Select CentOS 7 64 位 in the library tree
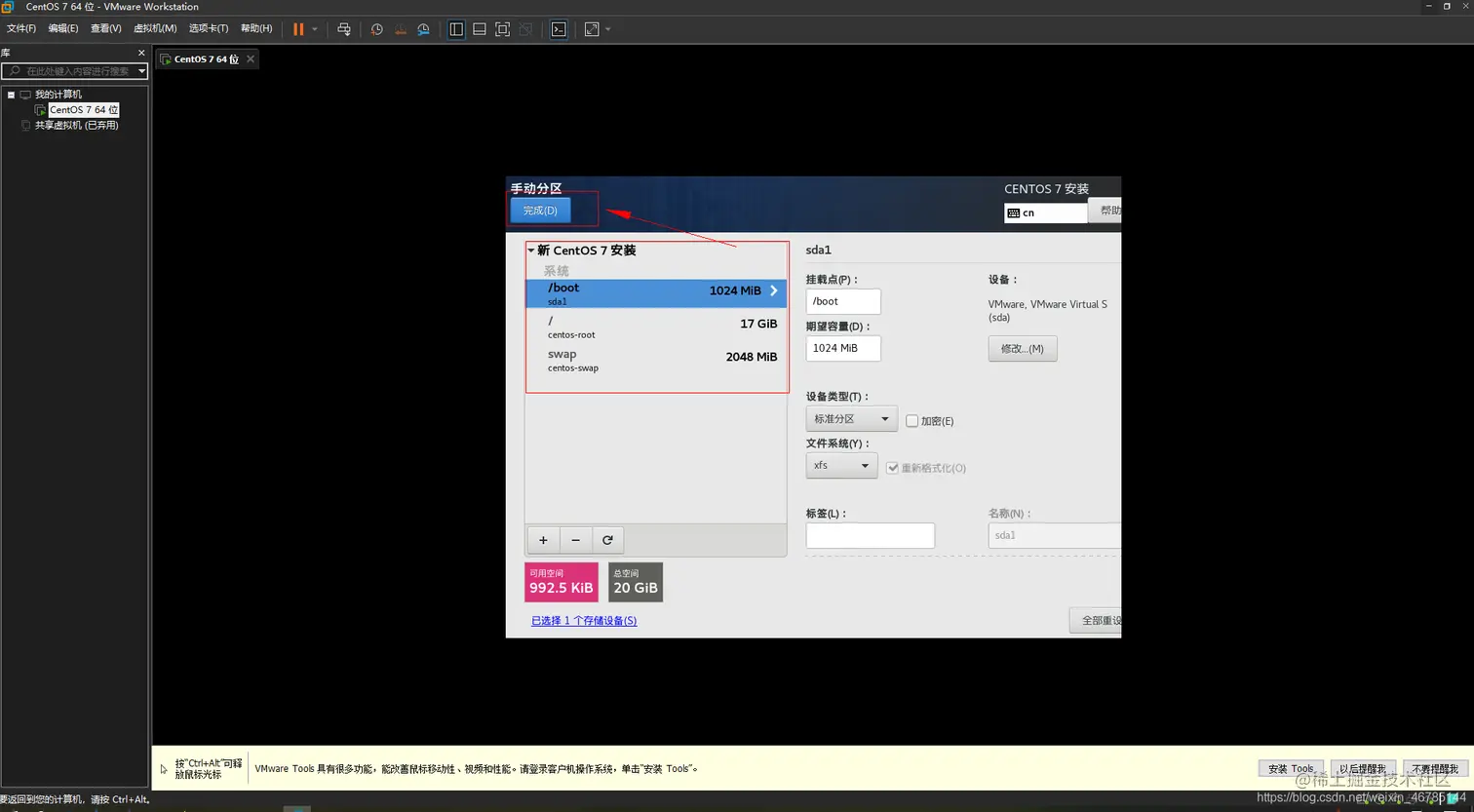 click(84, 110)
